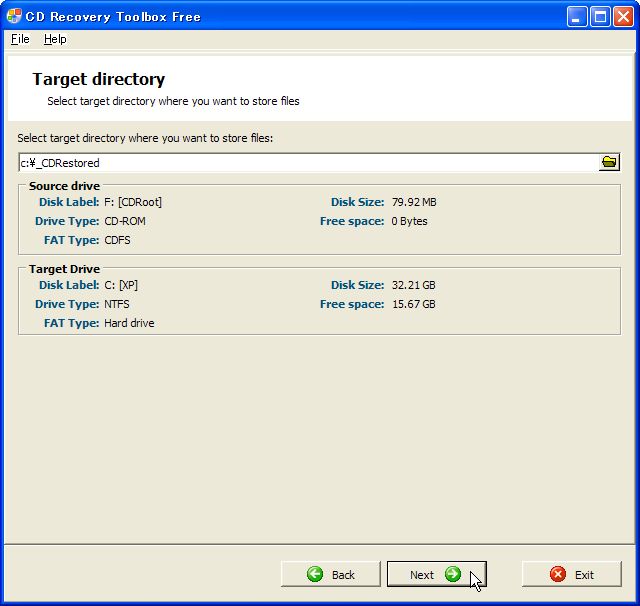This screenshot has width=640, height=606.
Task: Maximize the CD Recovery Toolbox window
Action: tap(600, 17)
